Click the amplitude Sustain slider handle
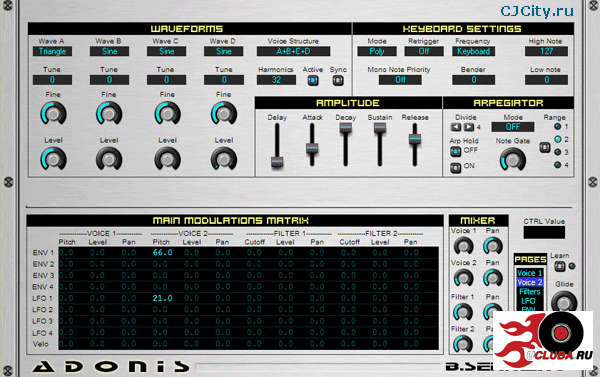Viewport: 600px width, 377px height. click(380, 127)
